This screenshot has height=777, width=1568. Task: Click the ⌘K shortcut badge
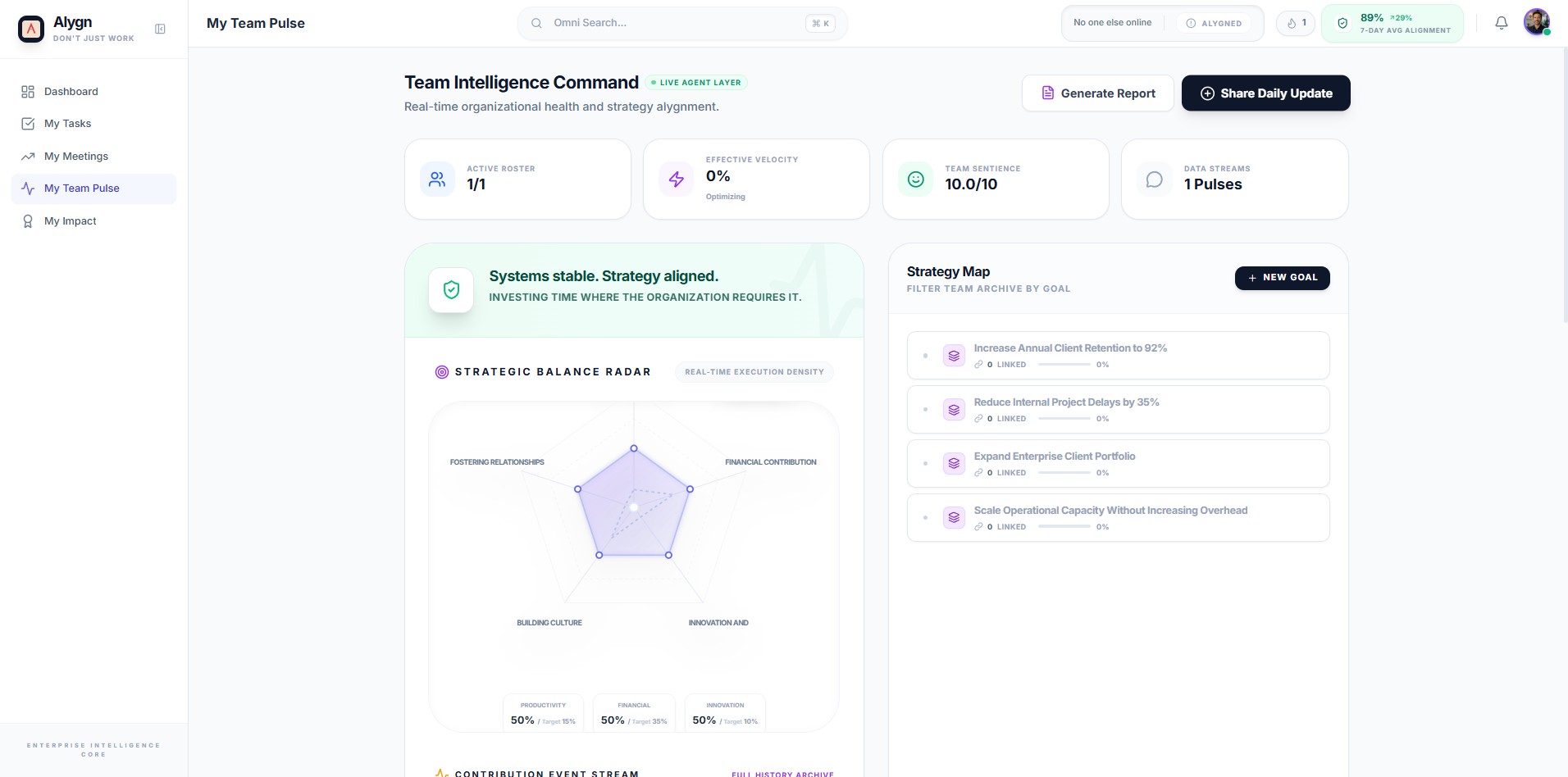point(820,24)
